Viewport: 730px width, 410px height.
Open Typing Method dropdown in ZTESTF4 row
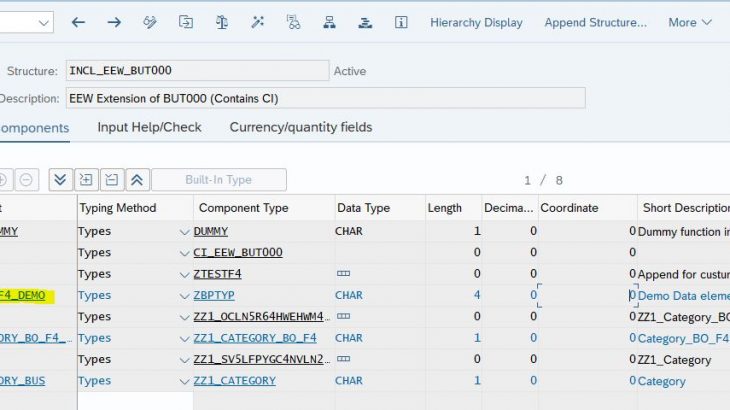184,275
